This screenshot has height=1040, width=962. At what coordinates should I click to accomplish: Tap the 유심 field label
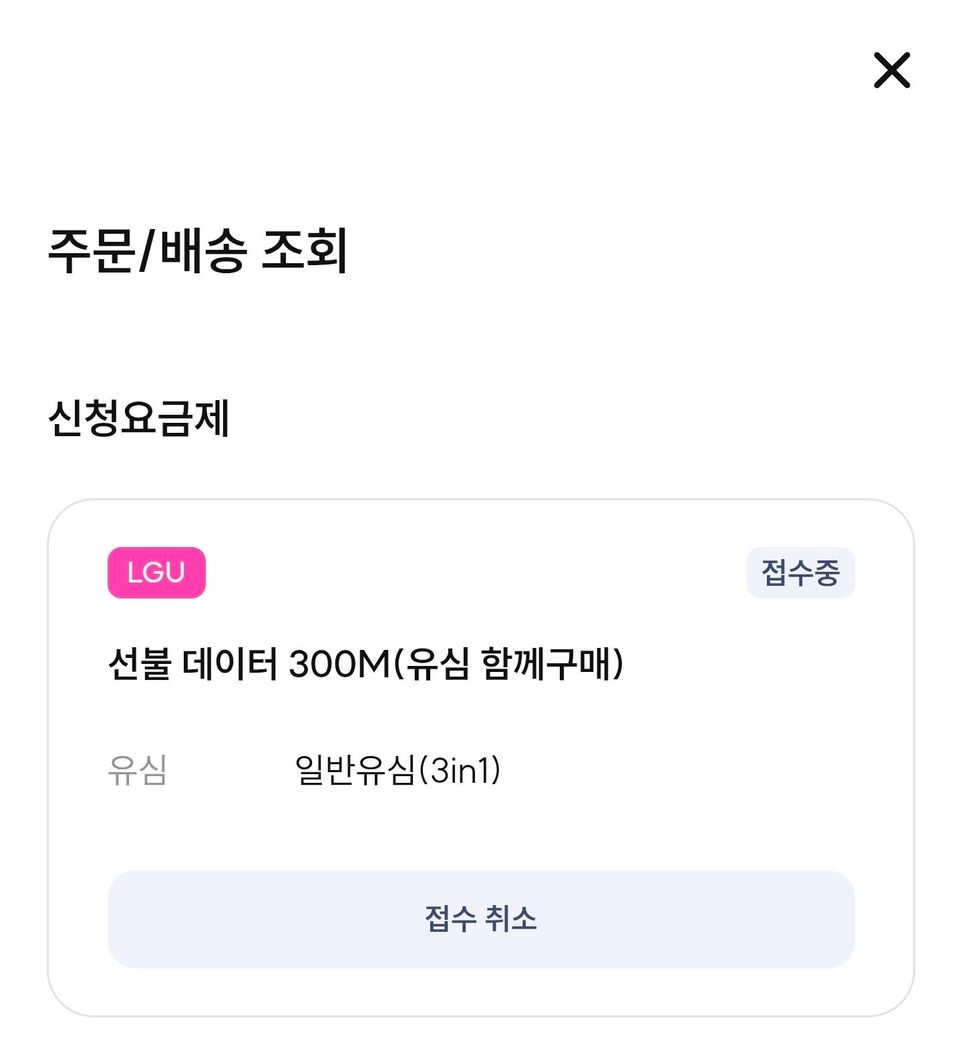click(137, 771)
